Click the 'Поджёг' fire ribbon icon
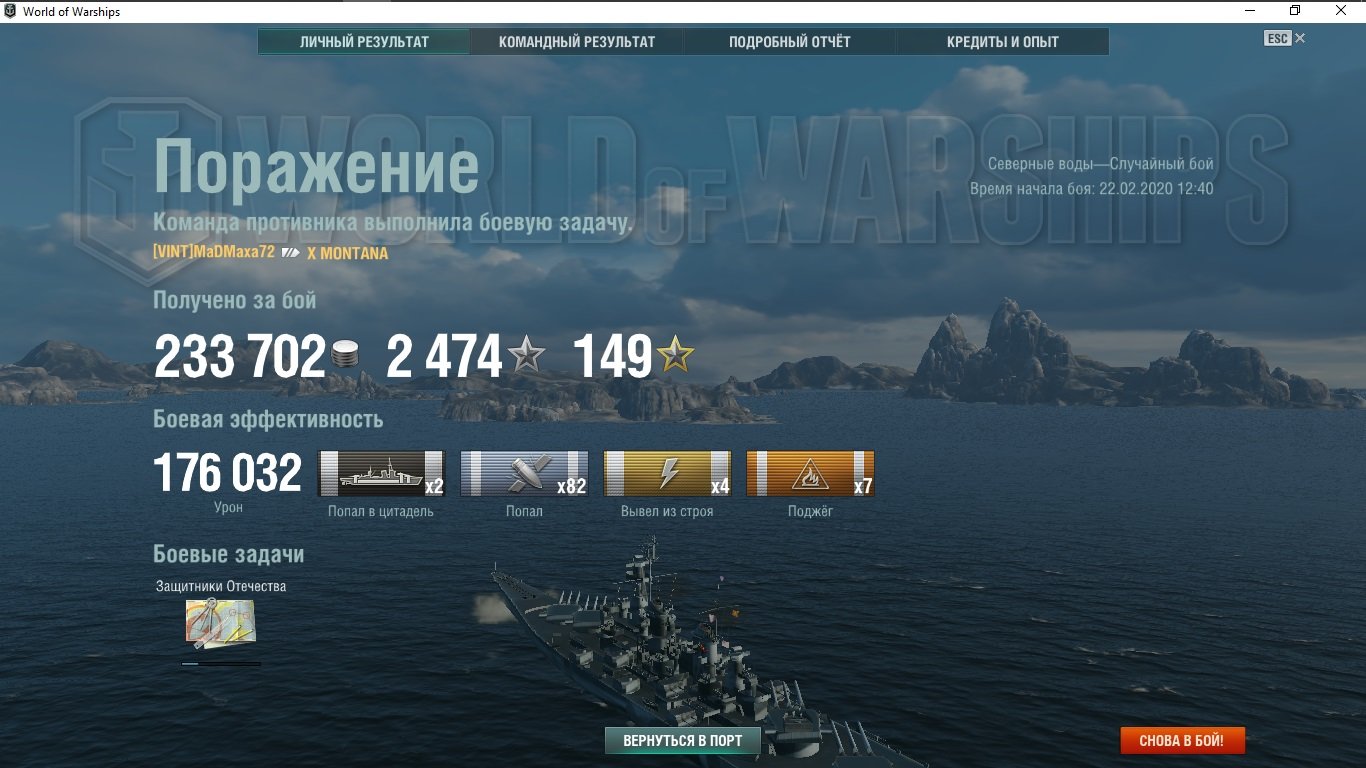The width and height of the screenshot is (1366, 768). tap(810, 473)
